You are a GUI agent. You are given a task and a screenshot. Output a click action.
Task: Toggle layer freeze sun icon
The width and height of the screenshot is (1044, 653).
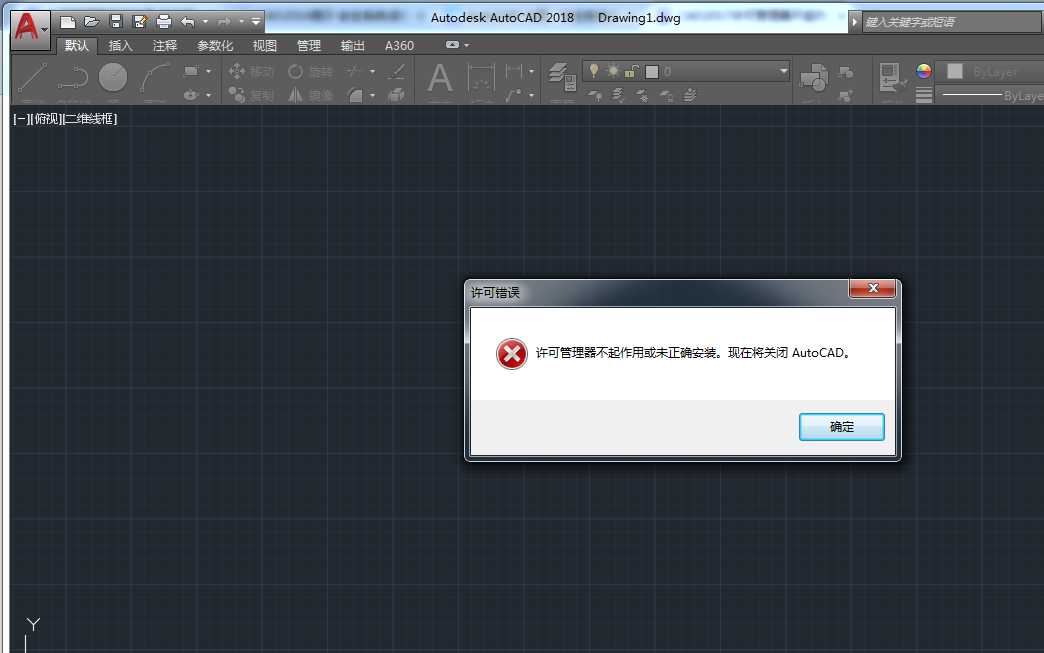click(613, 71)
